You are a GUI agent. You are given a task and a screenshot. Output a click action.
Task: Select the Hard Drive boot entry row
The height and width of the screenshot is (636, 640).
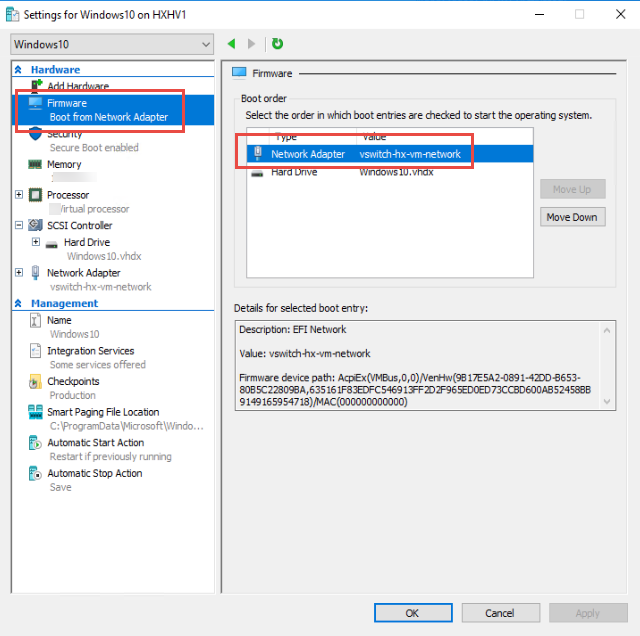[x=390, y=172]
